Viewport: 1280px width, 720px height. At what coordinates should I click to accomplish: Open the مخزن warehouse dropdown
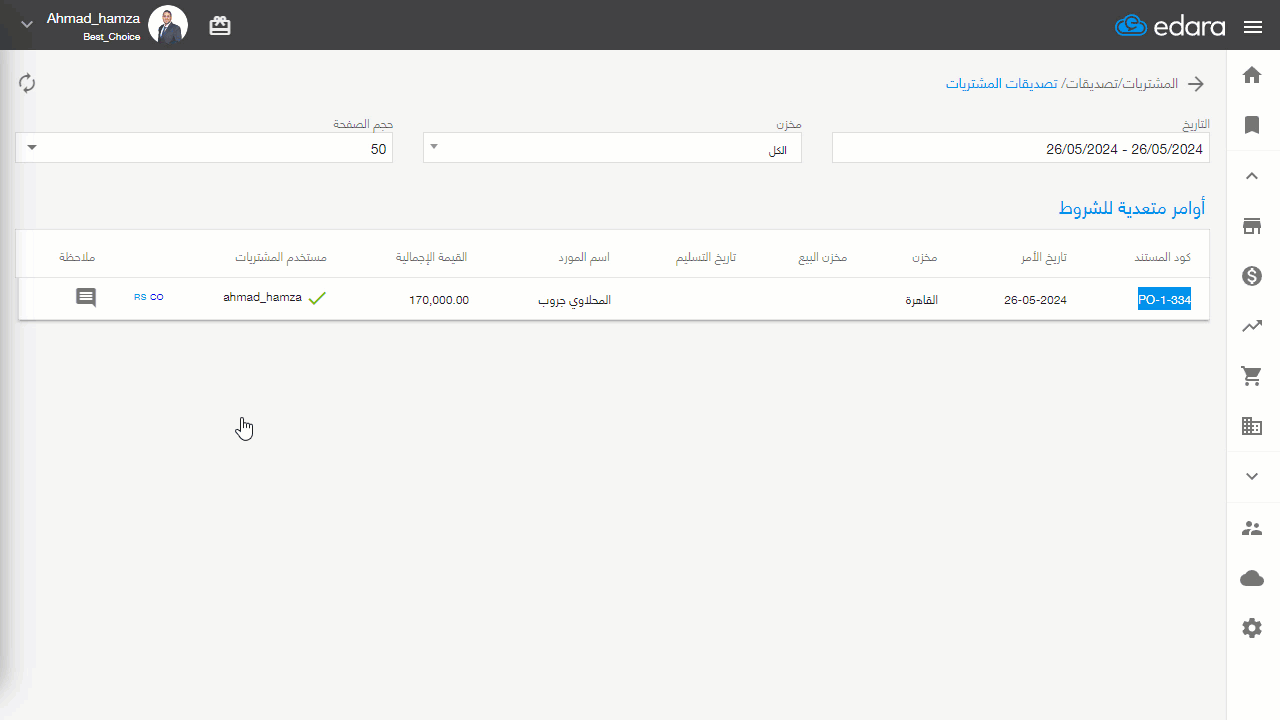tap(612, 148)
